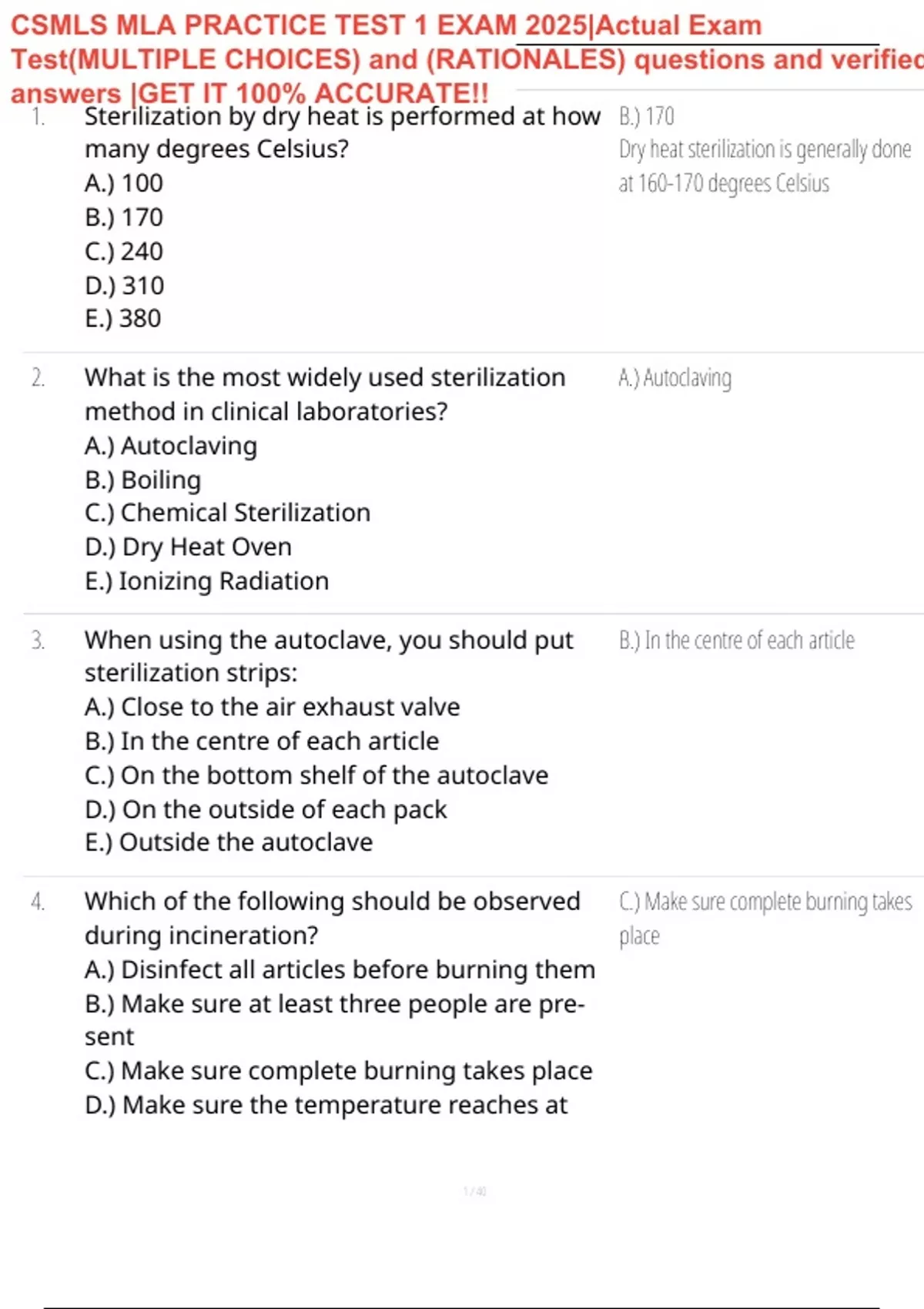The height and width of the screenshot is (1309, 924).
Task: Click the right-column answer "A.) Autoclaving"
Action: pos(675,378)
